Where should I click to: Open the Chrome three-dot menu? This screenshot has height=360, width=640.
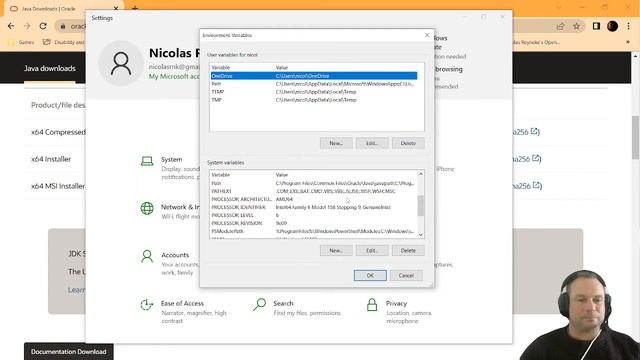pyautogui.click(x=629, y=26)
